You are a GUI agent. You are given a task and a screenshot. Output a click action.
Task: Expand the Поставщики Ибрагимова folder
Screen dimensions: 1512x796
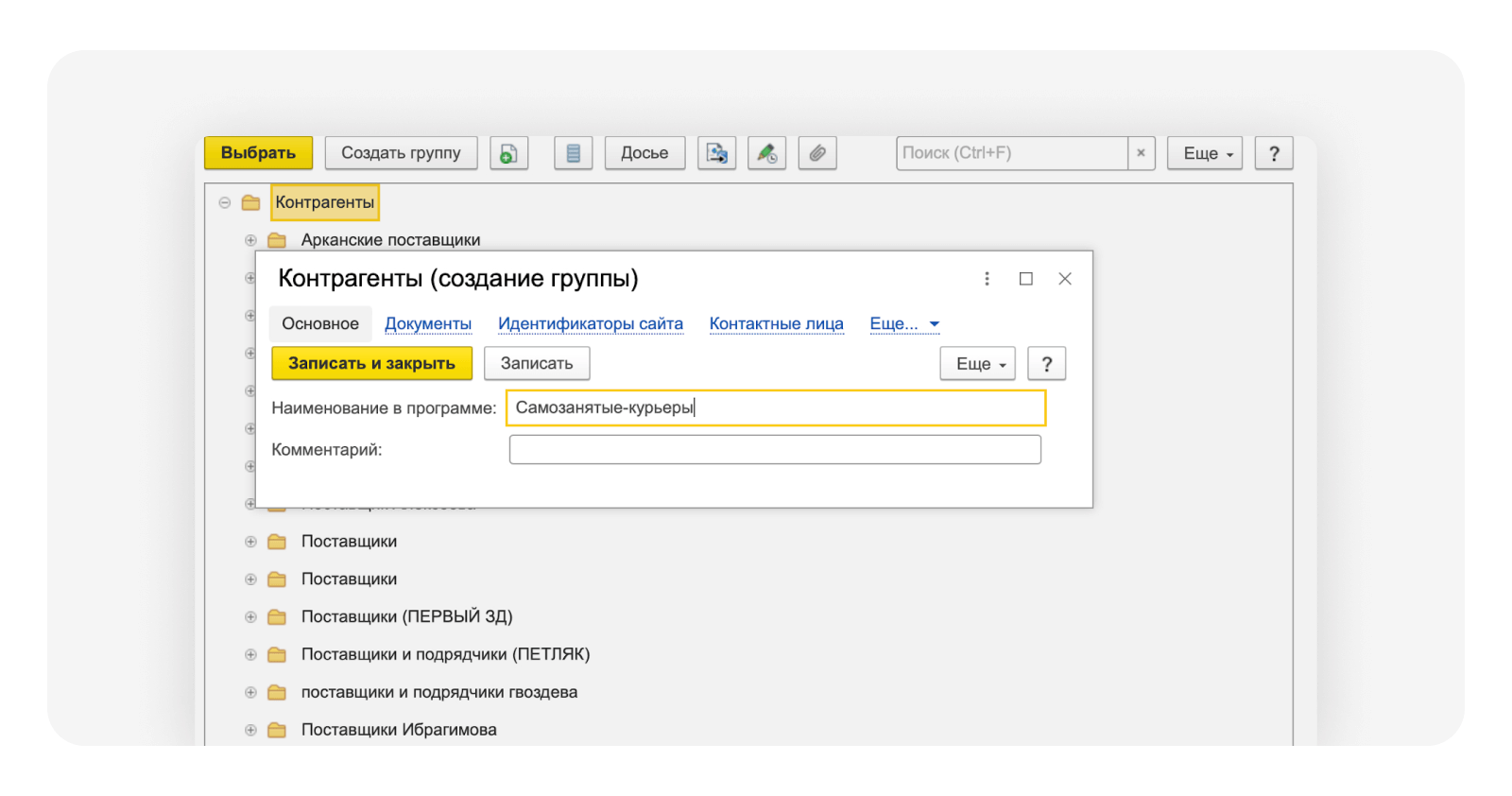(250, 730)
